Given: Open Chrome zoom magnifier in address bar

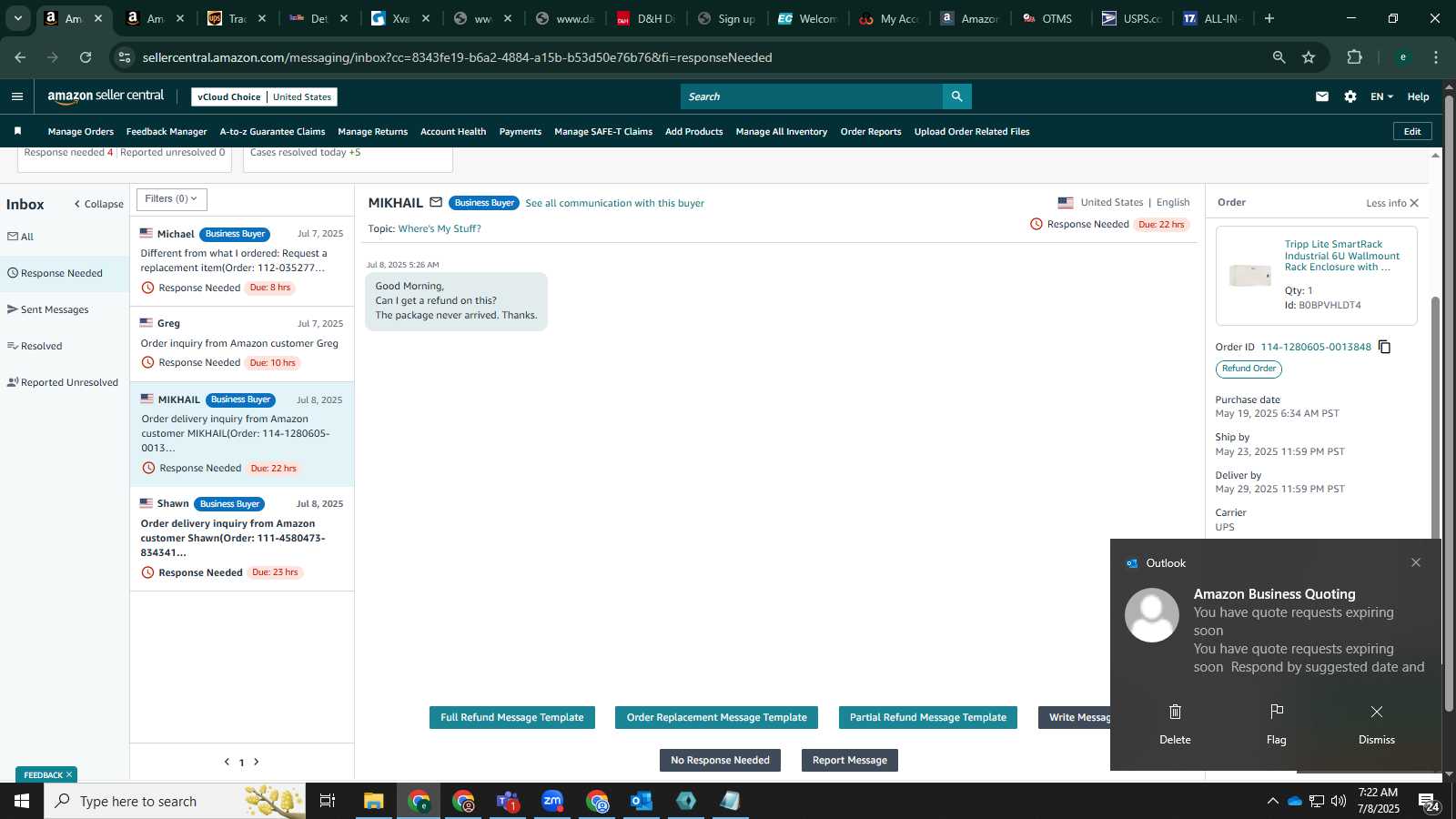Looking at the screenshot, I should coord(1279,57).
